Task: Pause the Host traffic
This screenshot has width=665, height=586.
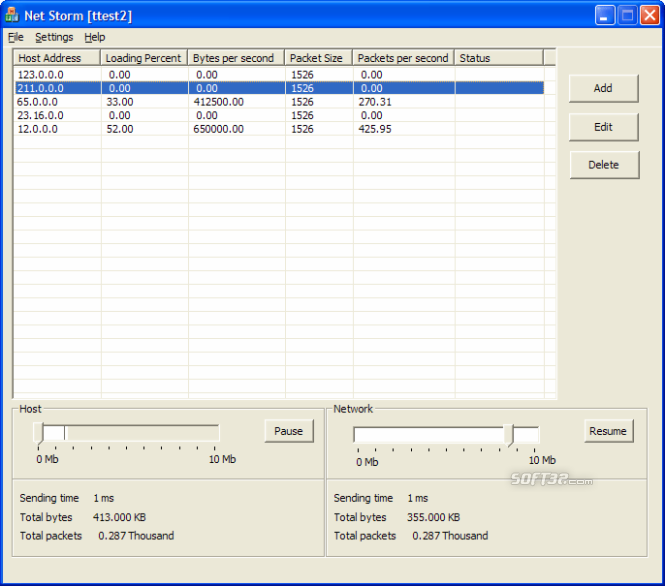Action: click(289, 431)
